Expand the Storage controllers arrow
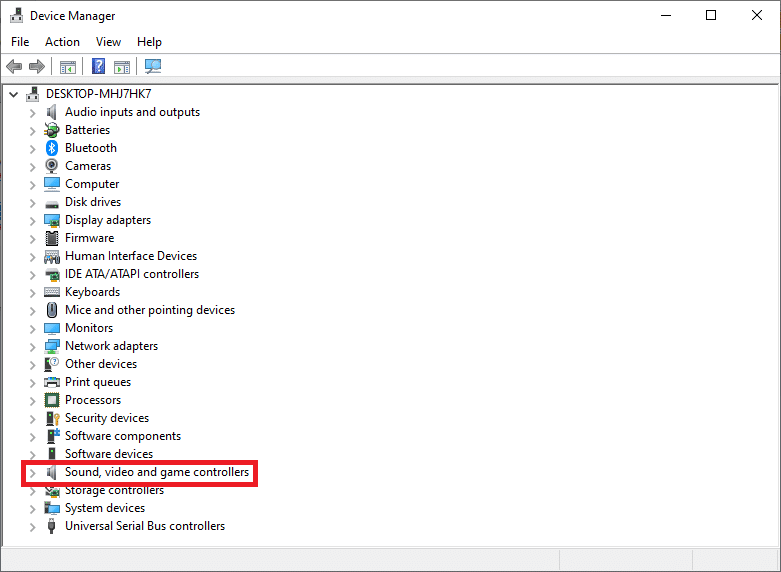Screen dimensions: 781x572 [x=33, y=491]
